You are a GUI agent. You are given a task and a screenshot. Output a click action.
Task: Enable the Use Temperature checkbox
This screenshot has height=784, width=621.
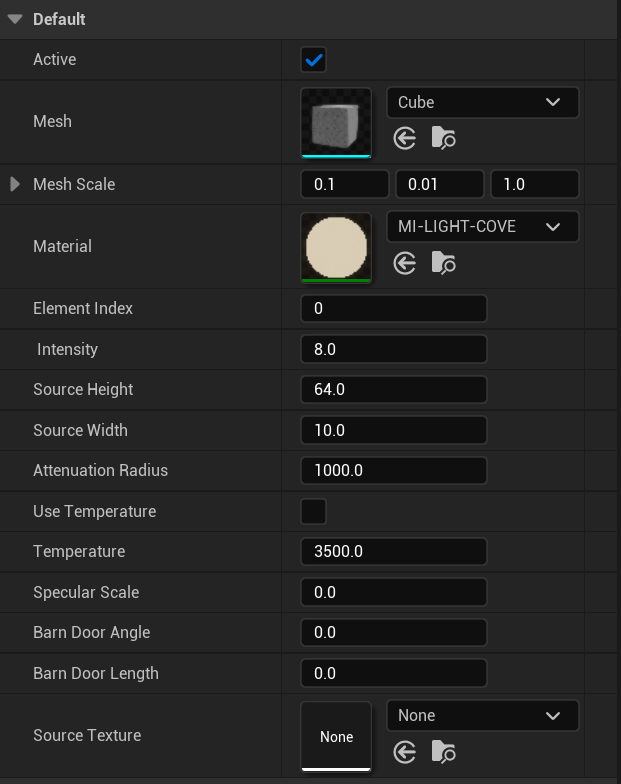point(314,512)
